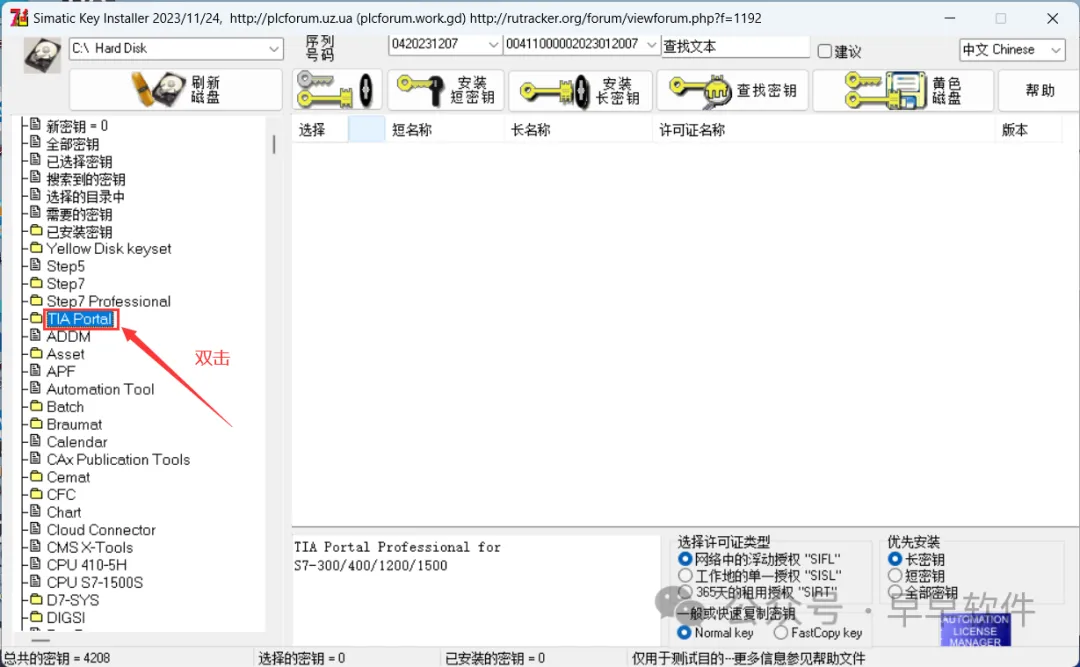1080x667 pixels.
Task: Select 新密钥 = 0 tree item
Action: point(76,126)
